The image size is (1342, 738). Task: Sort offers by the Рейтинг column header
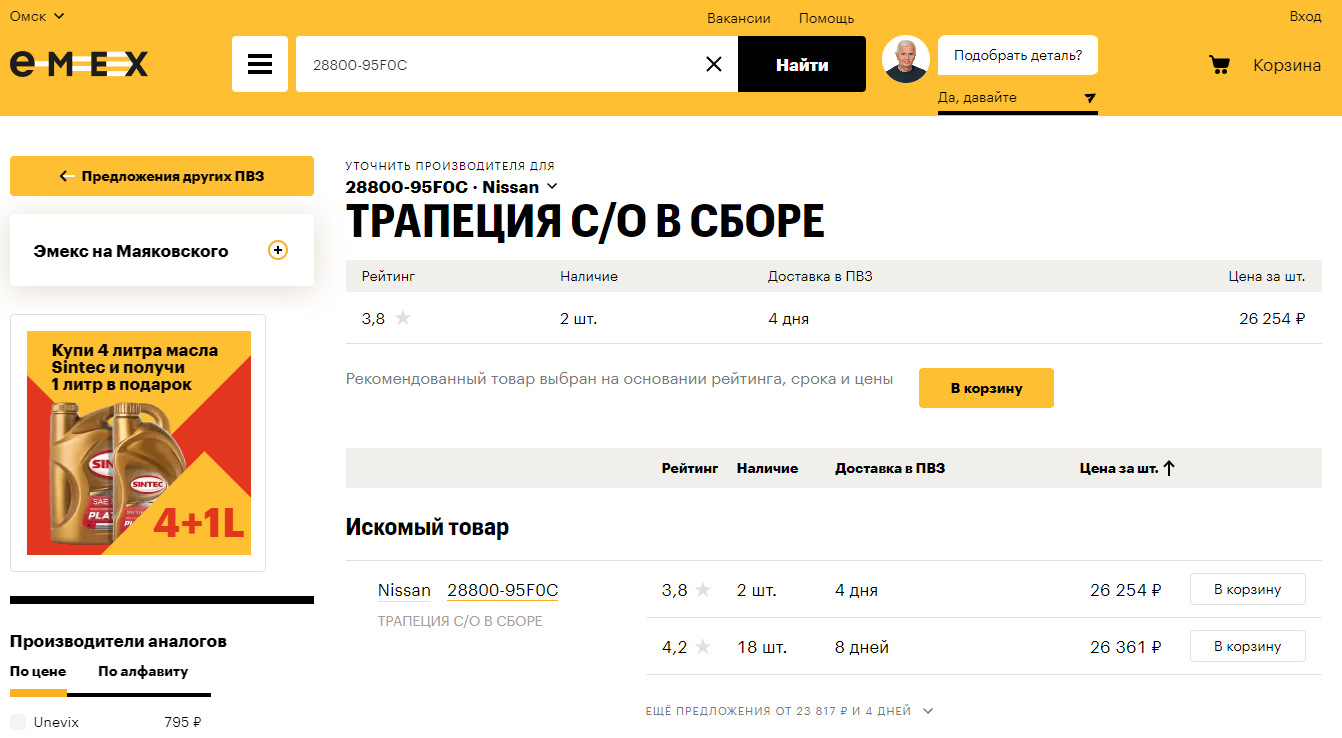(690, 468)
